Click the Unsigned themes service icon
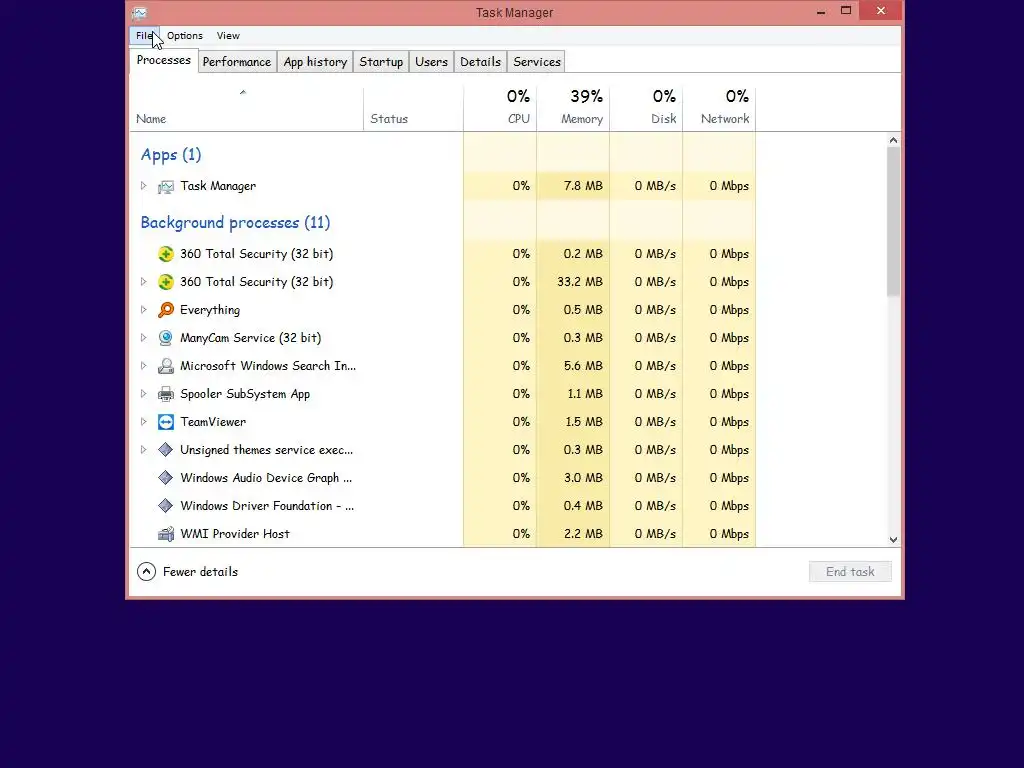 [x=166, y=450]
